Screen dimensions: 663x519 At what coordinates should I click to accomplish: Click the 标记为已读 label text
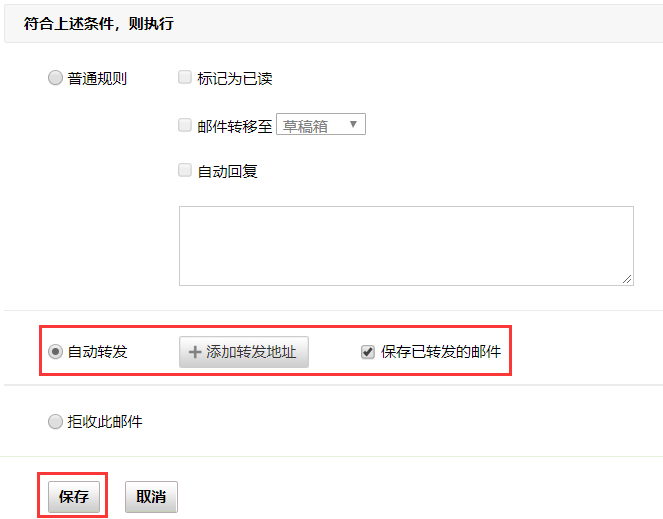pos(235,78)
